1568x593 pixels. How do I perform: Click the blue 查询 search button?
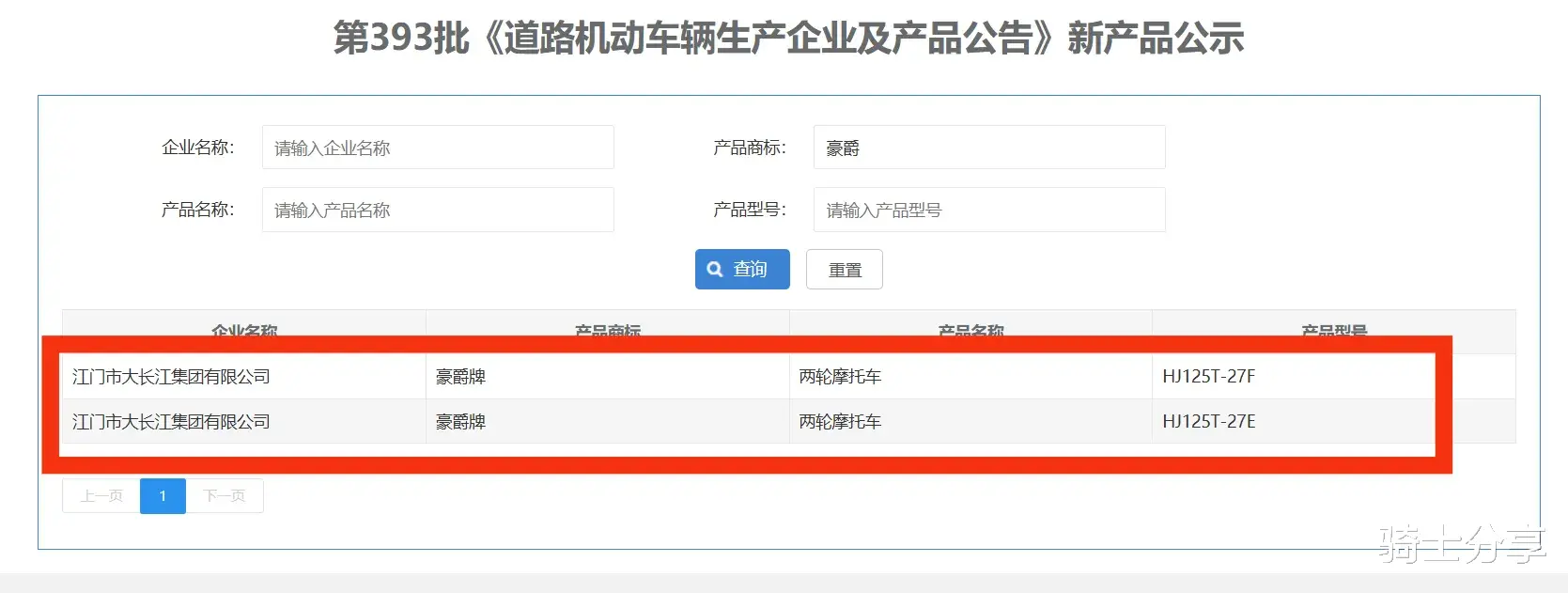point(742,269)
